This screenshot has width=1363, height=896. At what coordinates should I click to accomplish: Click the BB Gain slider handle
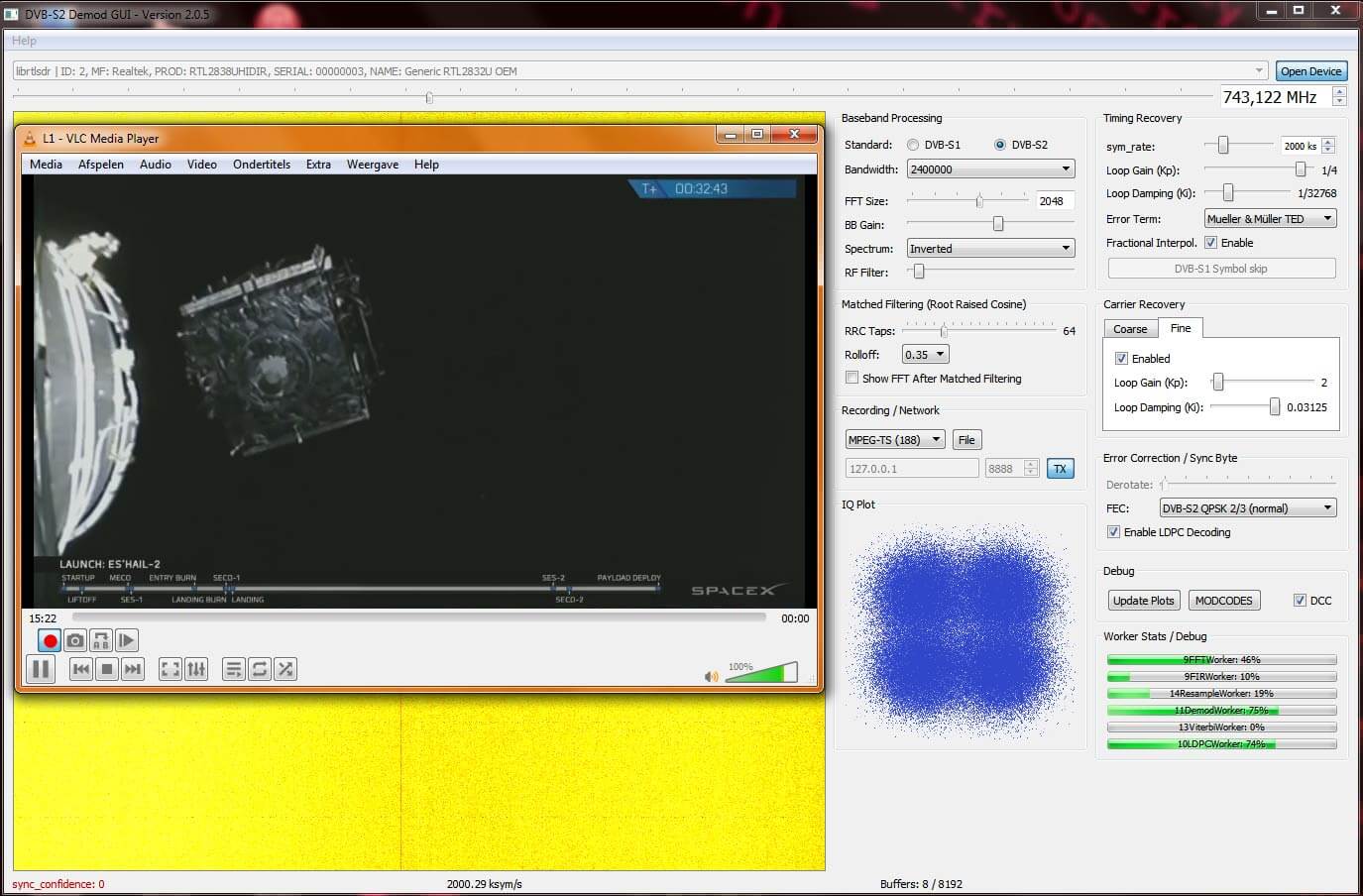(998, 225)
